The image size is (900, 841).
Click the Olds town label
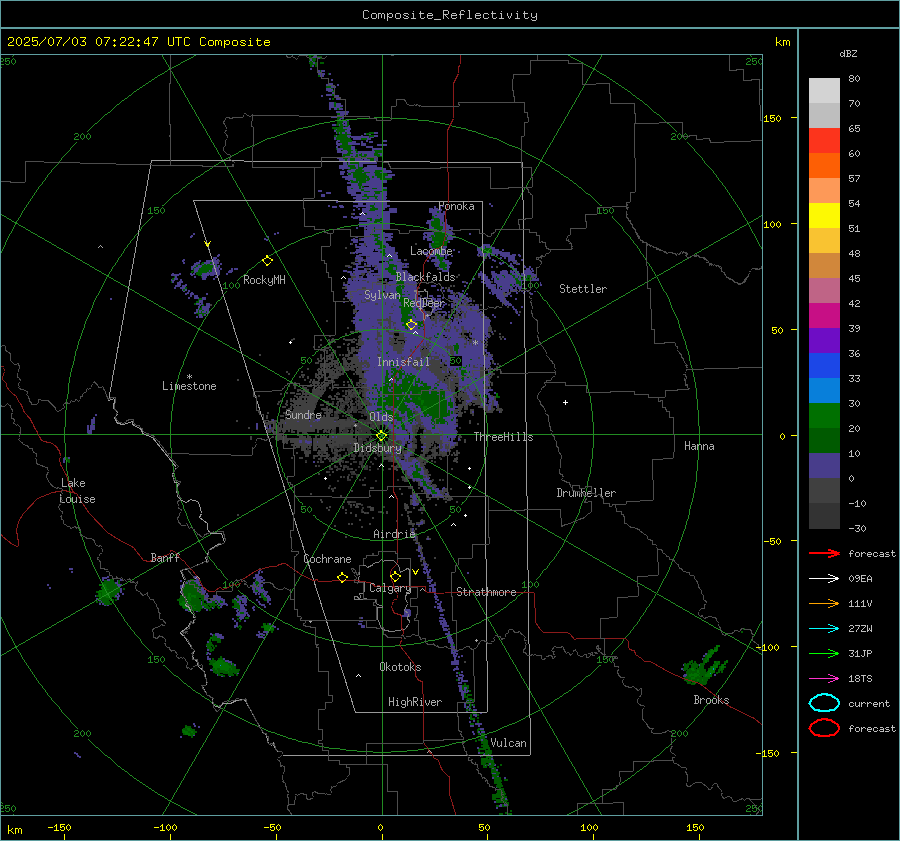pyautogui.click(x=381, y=416)
